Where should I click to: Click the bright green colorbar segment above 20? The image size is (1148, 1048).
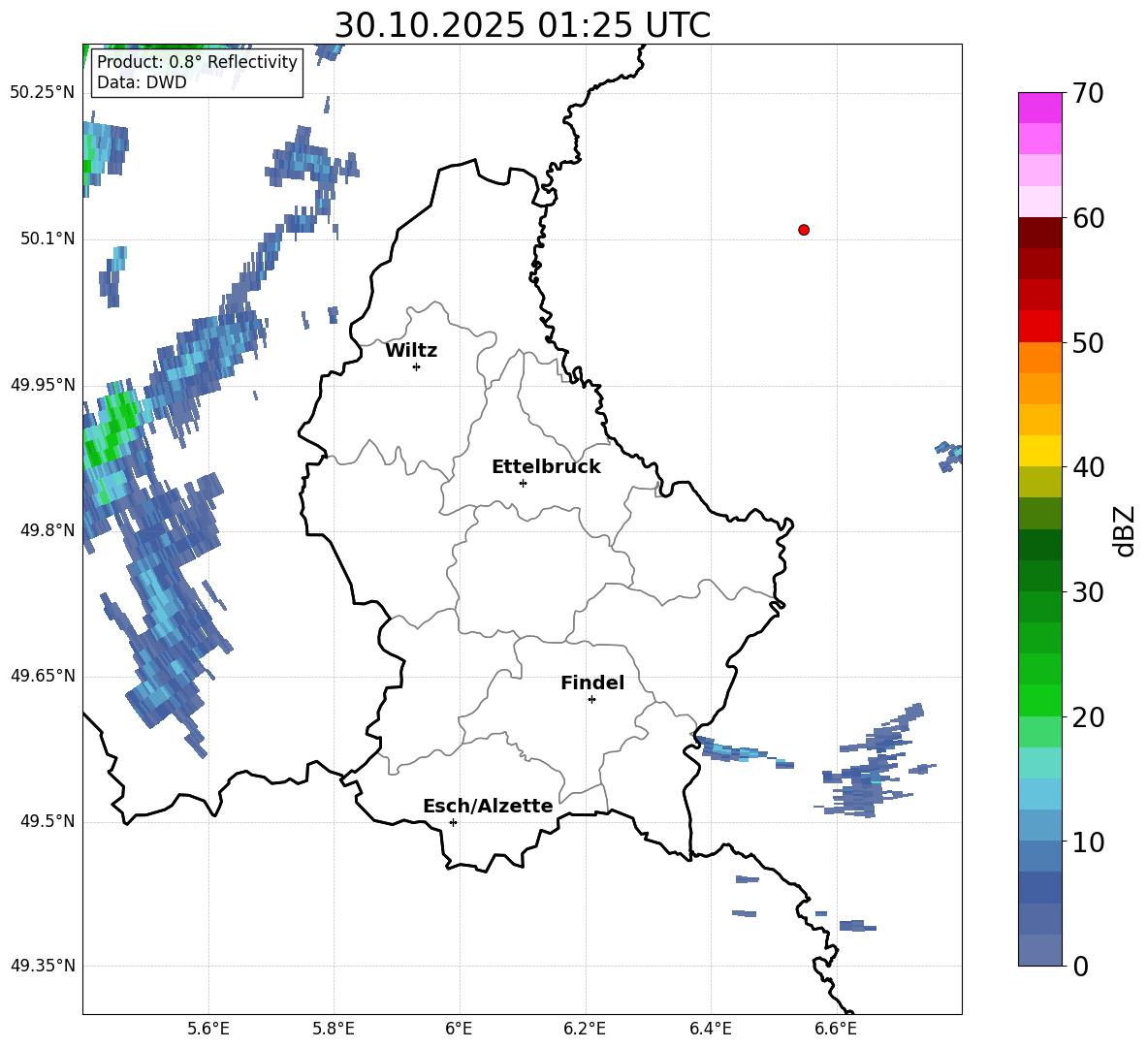(x=1039, y=700)
